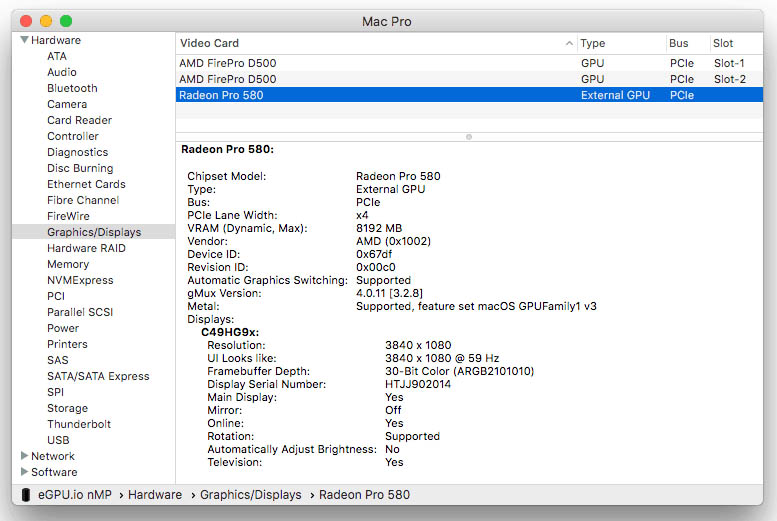Open the Bluetooth hardware entry
This screenshot has width=777, height=521.
click(72, 88)
